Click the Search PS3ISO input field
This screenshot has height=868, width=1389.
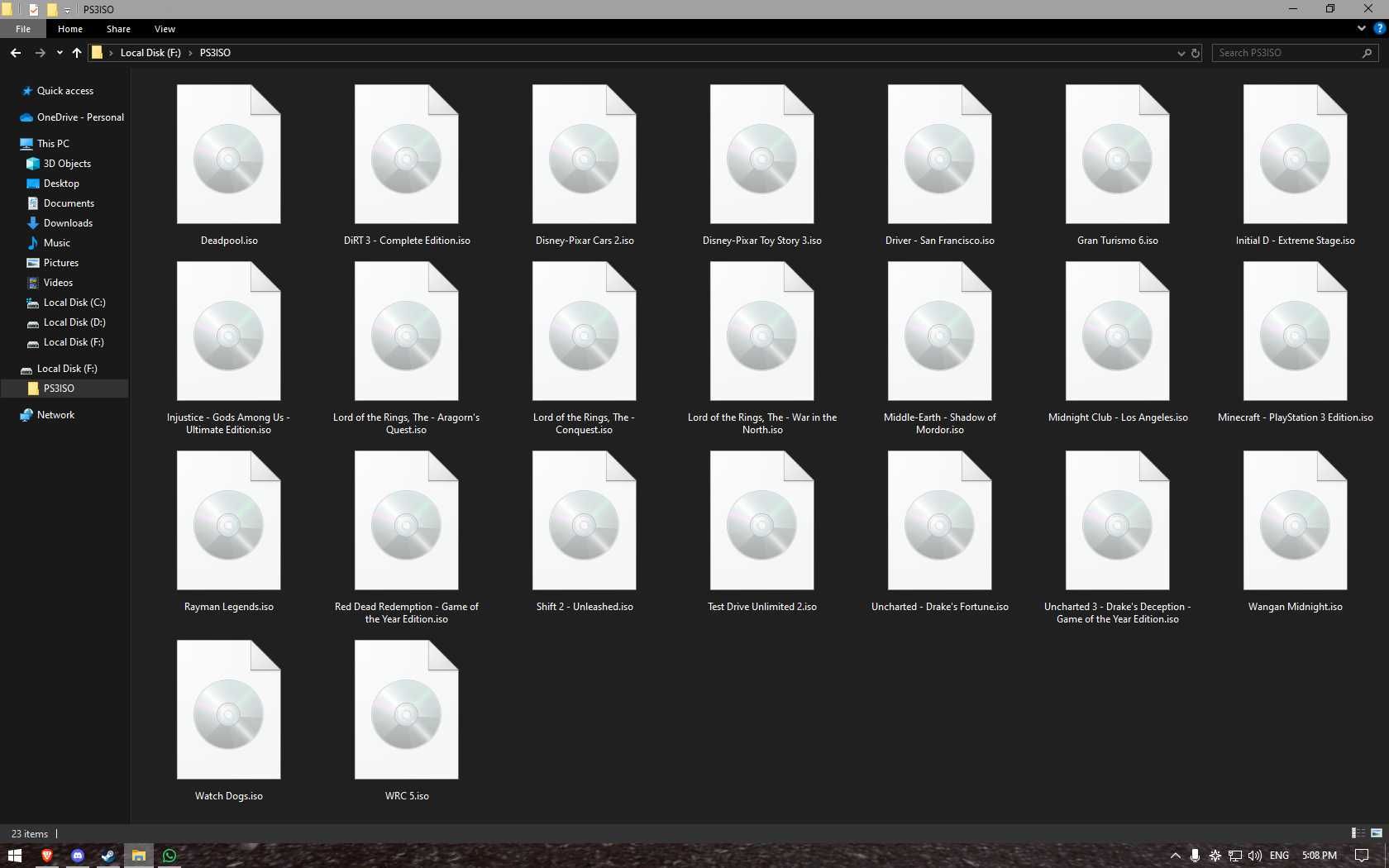pyautogui.click(x=1295, y=53)
